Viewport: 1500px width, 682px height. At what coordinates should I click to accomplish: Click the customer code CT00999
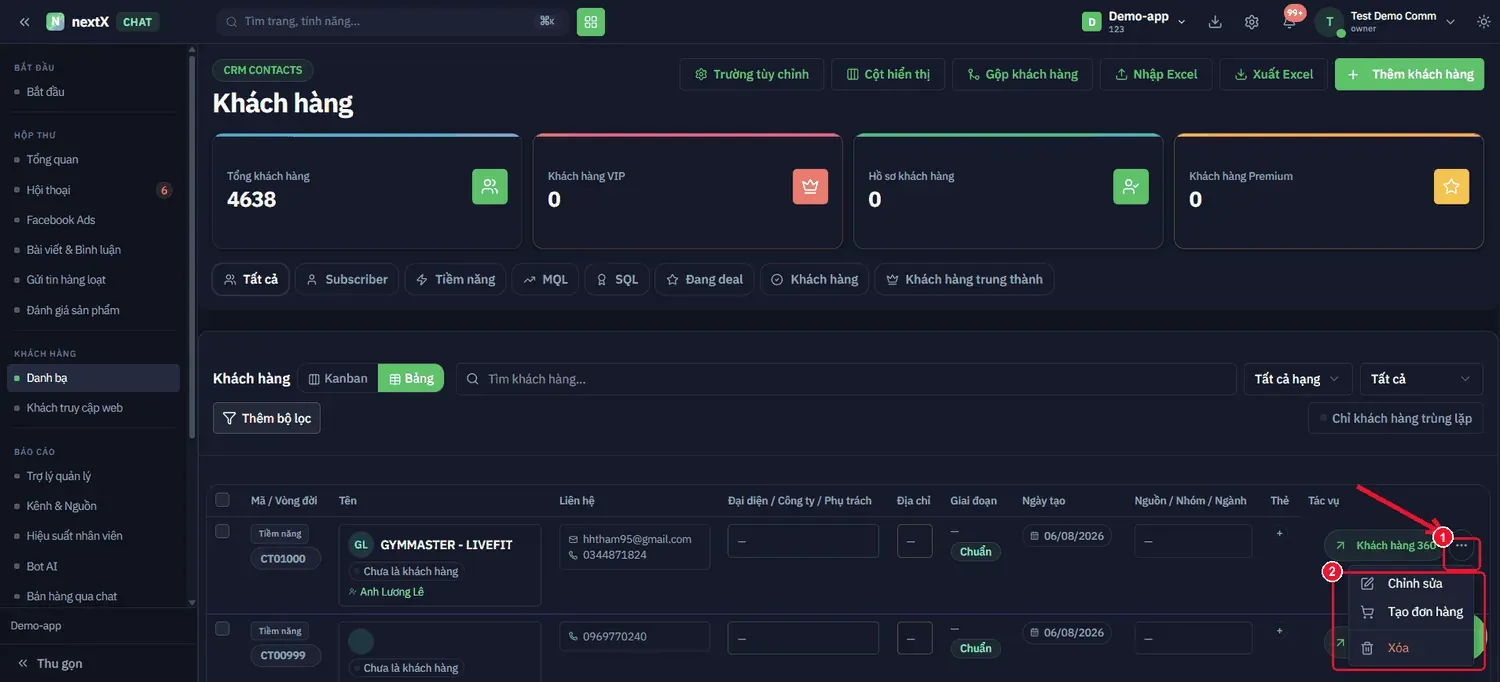284,655
